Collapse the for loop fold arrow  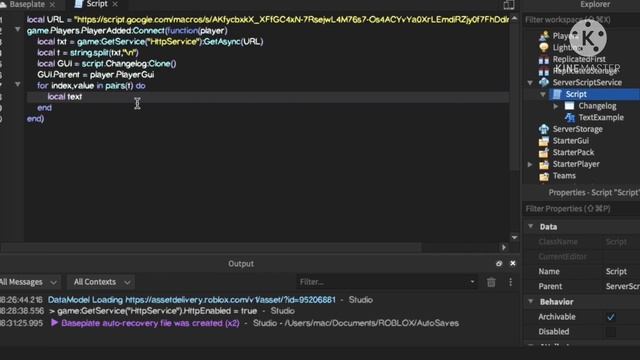(x=18, y=84)
